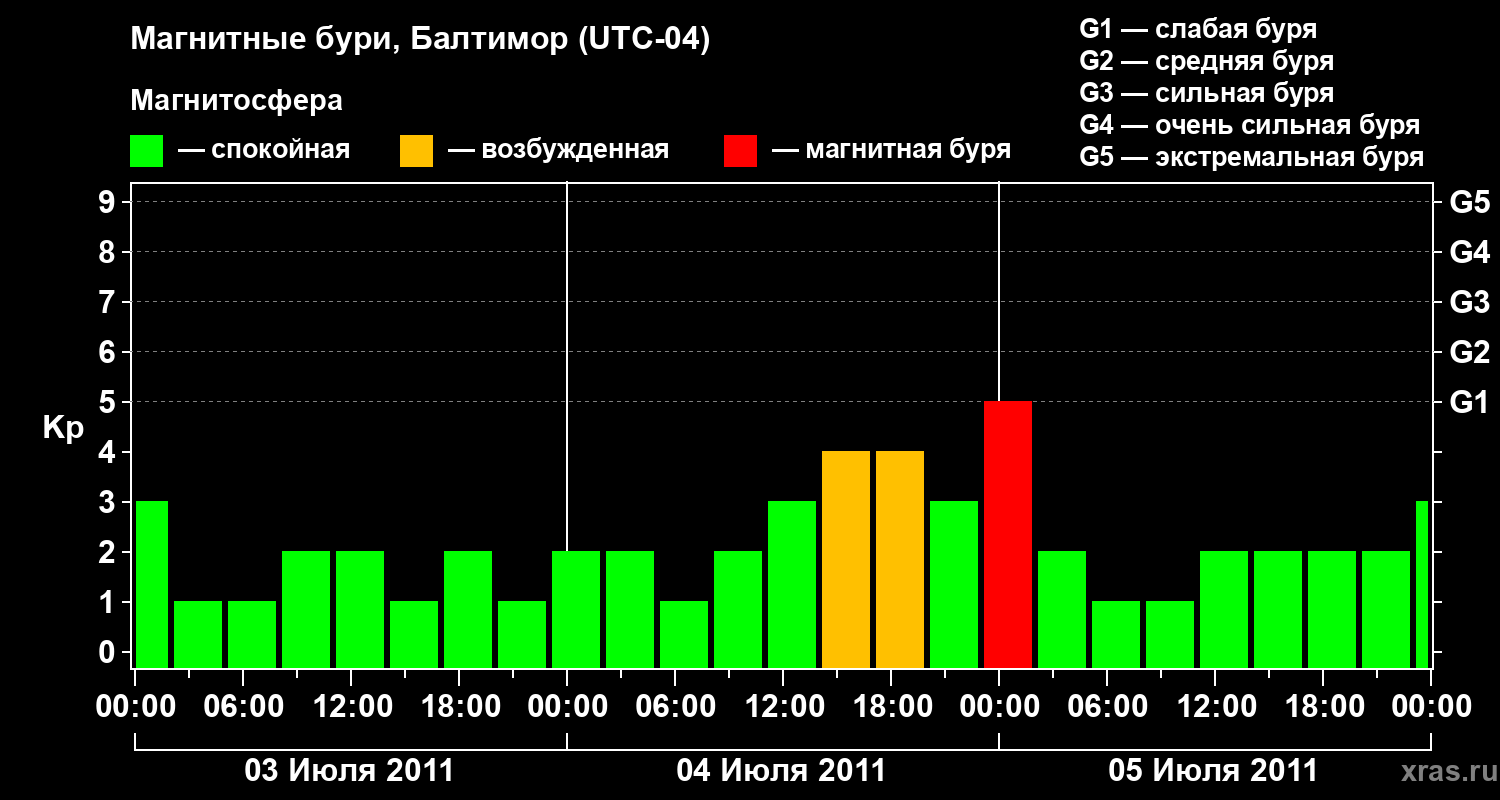This screenshot has height=800, width=1500.
Task: Click the 'G4' right axis label
Action: coord(1469,252)
